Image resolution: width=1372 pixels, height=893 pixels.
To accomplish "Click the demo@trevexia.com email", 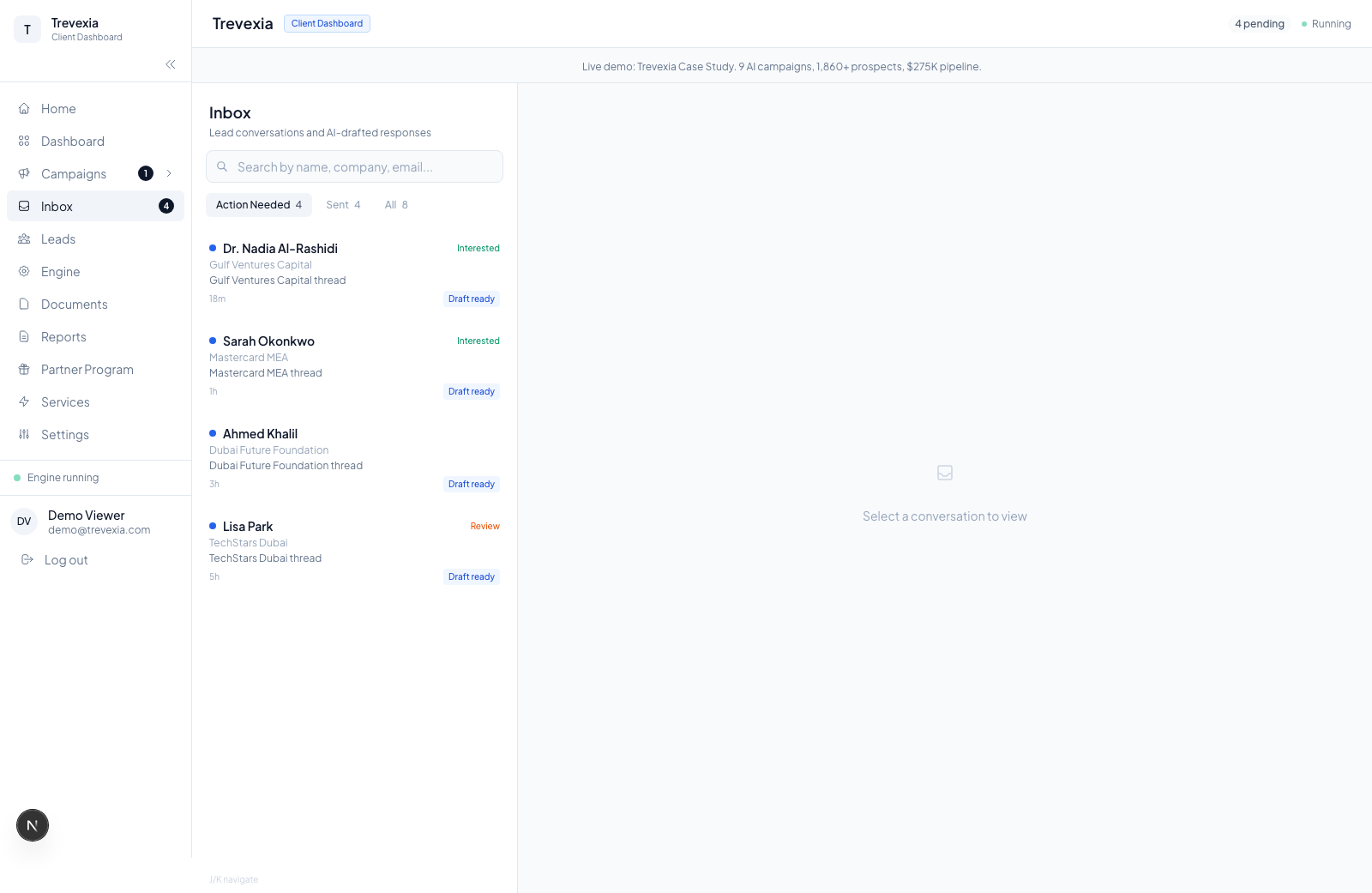I will tap(99, 530).
